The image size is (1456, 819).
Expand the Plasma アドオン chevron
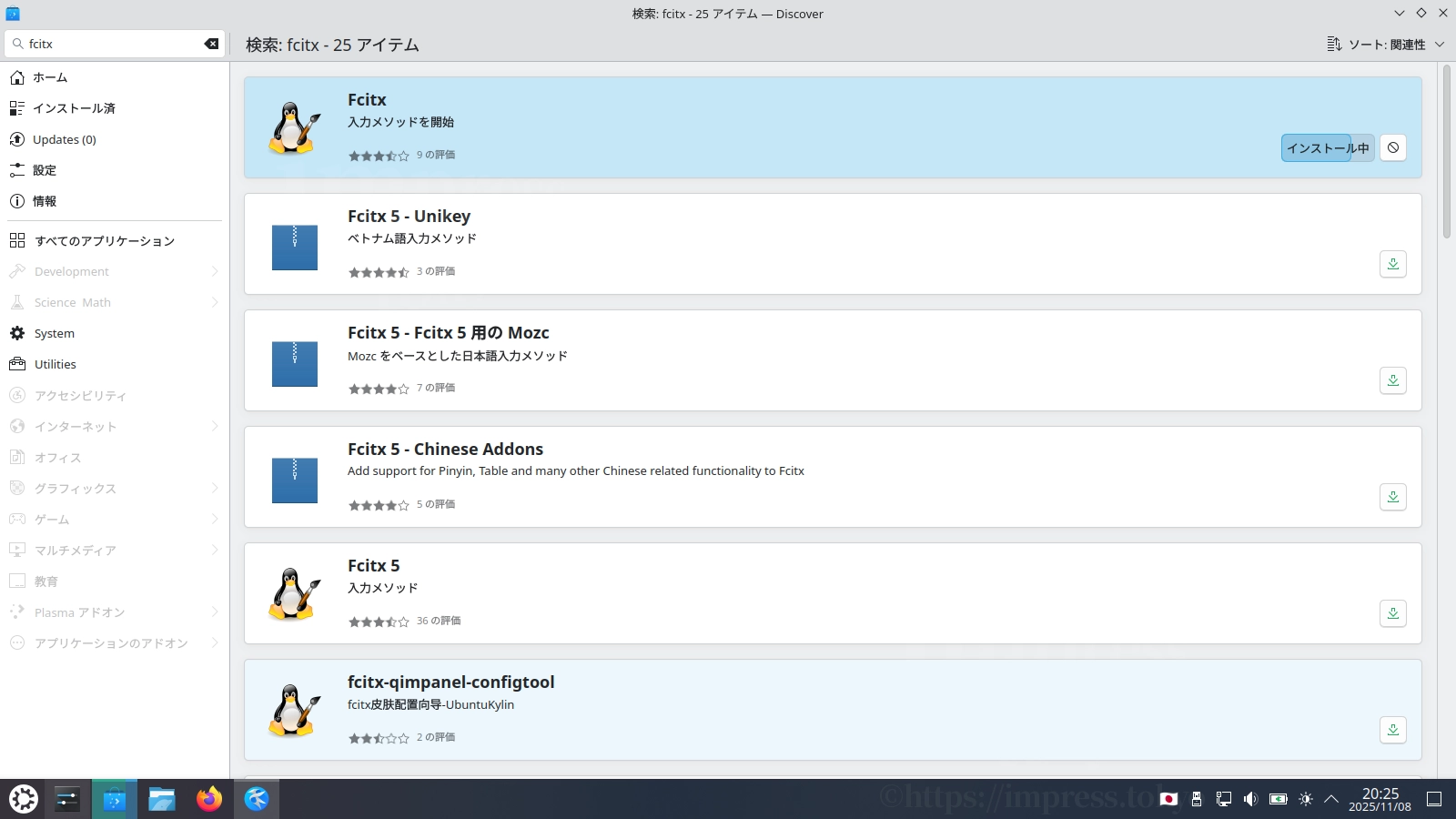click(215, 612)
